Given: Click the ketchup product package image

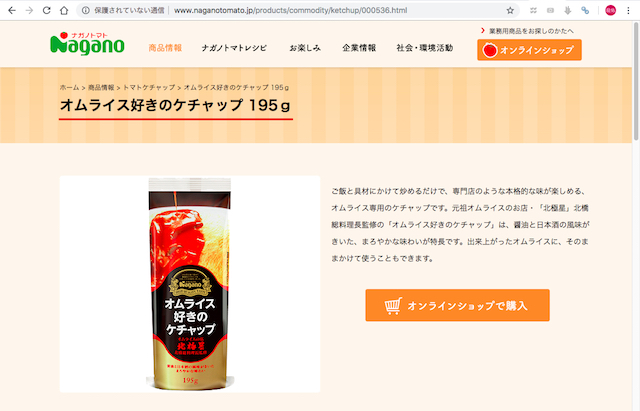Looking at the screenshot, I should coord(190,284).
